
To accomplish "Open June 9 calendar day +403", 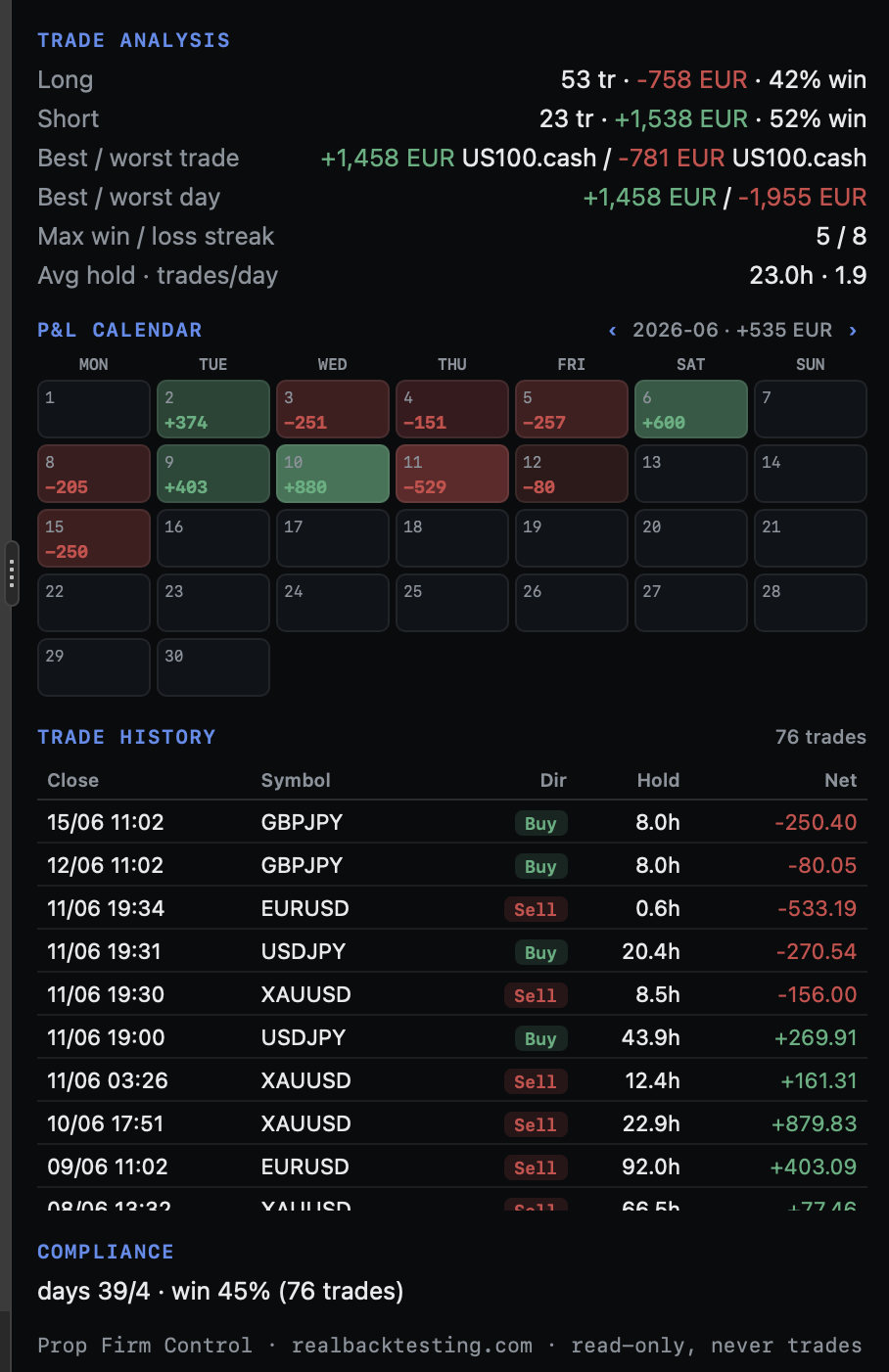I will tap(213, 474).
